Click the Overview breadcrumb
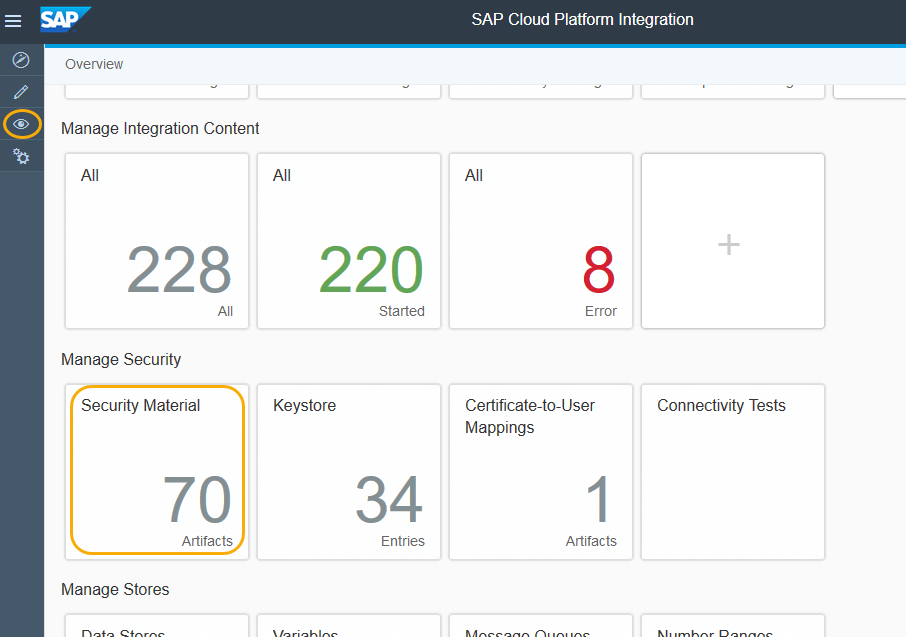The width and height of the screenshot is (906, 637). 94,64
